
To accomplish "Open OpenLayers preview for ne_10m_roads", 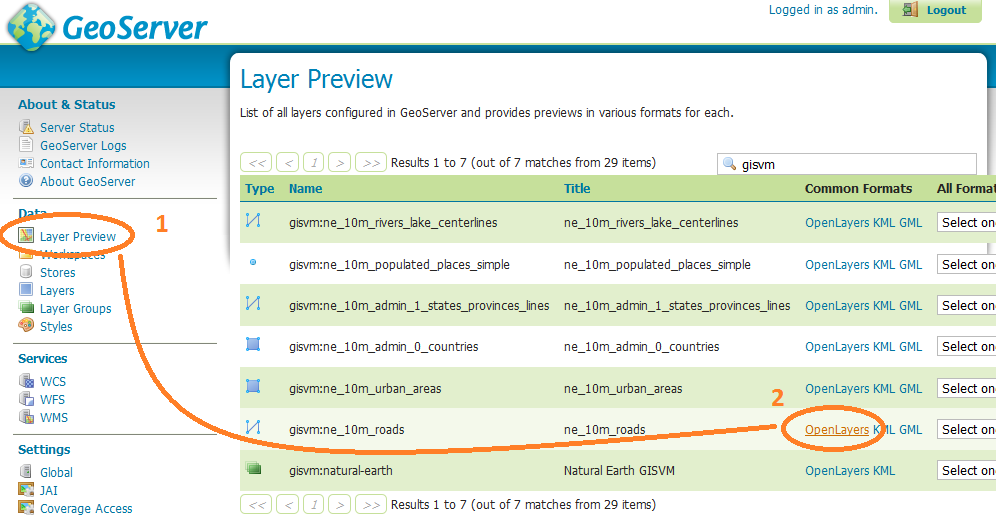I will click(x=837, y=430).
